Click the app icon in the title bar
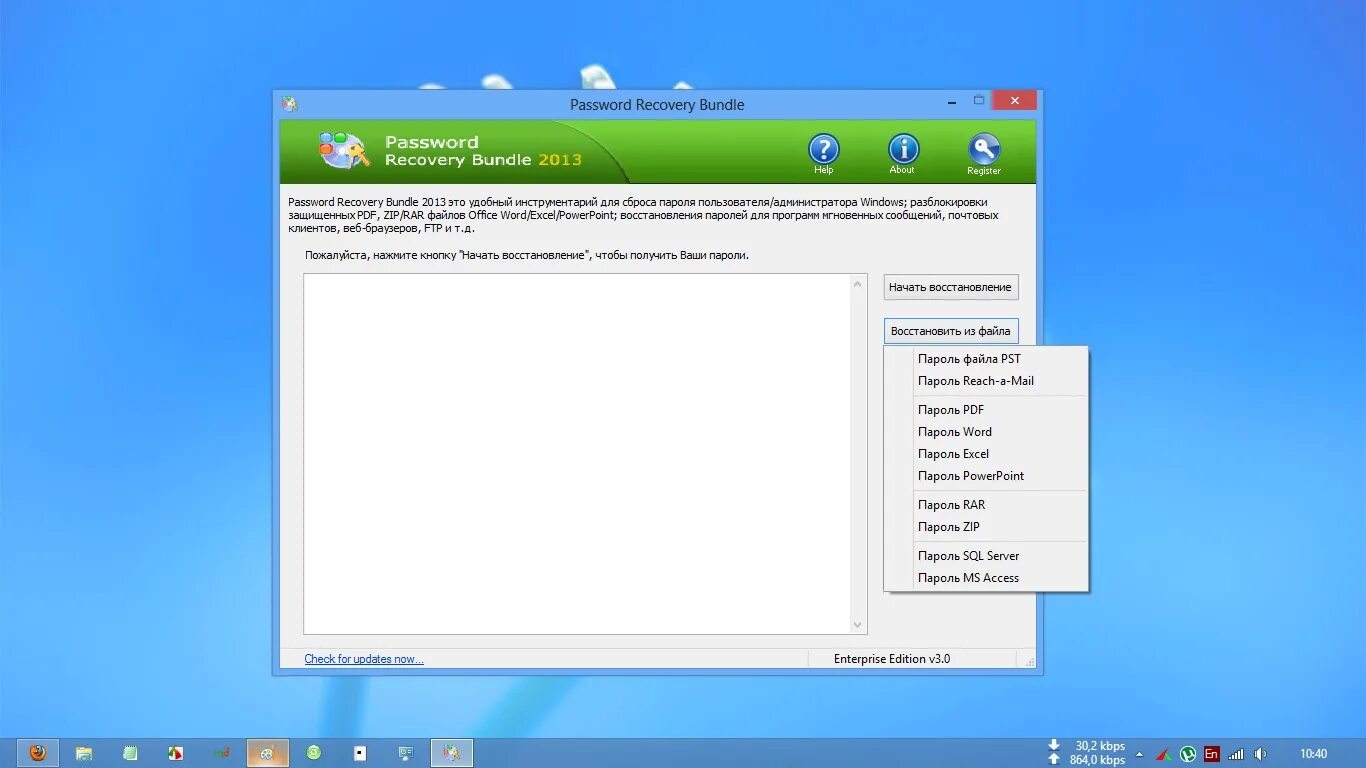Screen dimensions: 1366x768 click(290, 104)
